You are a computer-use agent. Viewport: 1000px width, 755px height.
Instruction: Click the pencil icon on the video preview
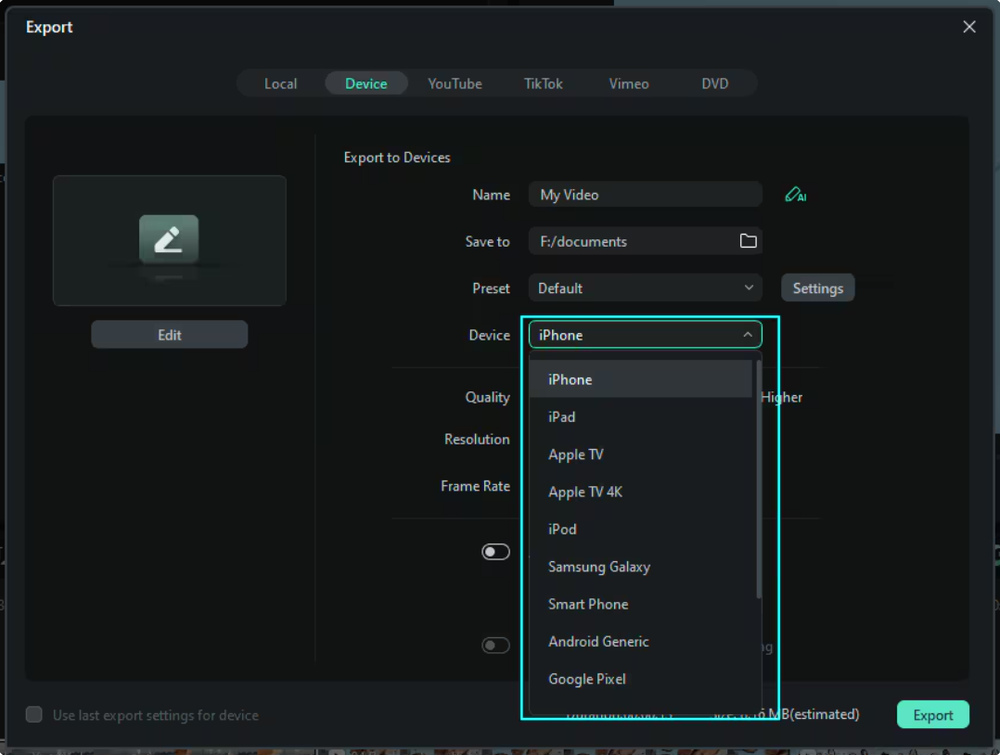[x=169, y=240]
